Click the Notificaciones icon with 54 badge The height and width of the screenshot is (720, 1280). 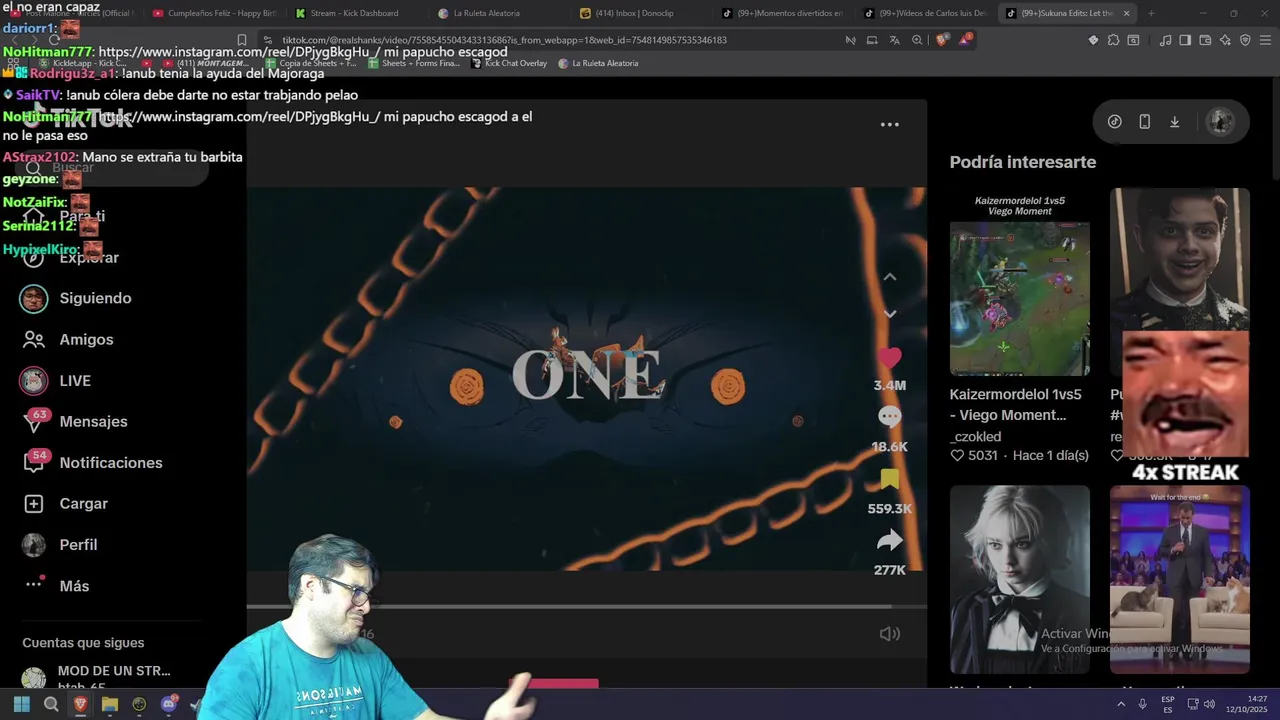pos(34,462)
